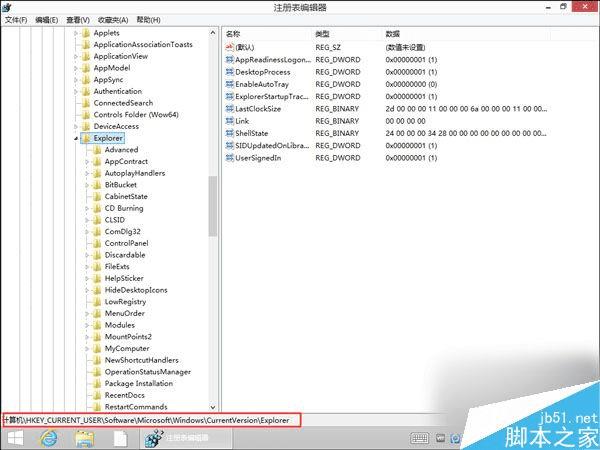The width and height of the screenshot is (600, 450).
Task: Click the Explorer key folder icon
Action: pyautogui.click(x=86, y=139)
